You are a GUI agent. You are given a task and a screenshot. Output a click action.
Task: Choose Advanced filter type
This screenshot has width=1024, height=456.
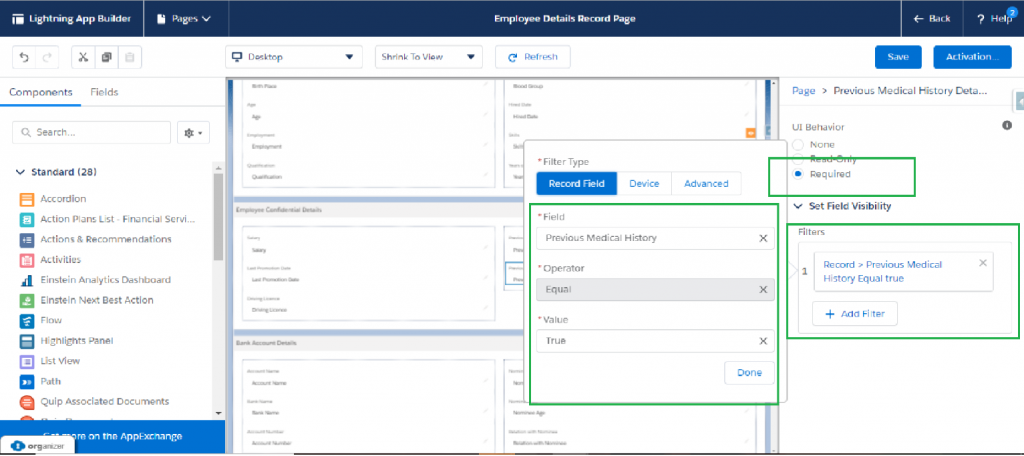point(706,184)
